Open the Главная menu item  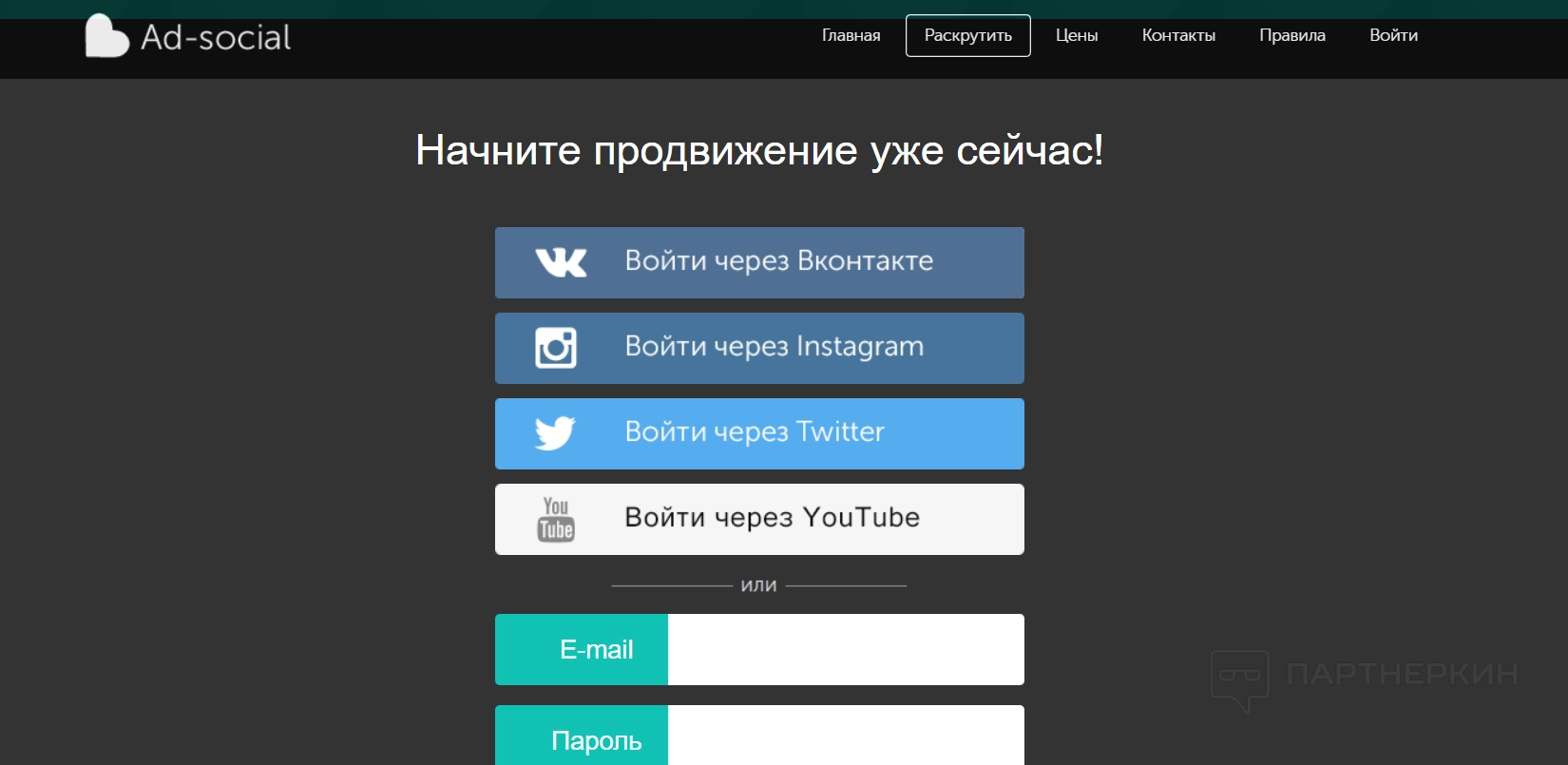pos(851,35)
